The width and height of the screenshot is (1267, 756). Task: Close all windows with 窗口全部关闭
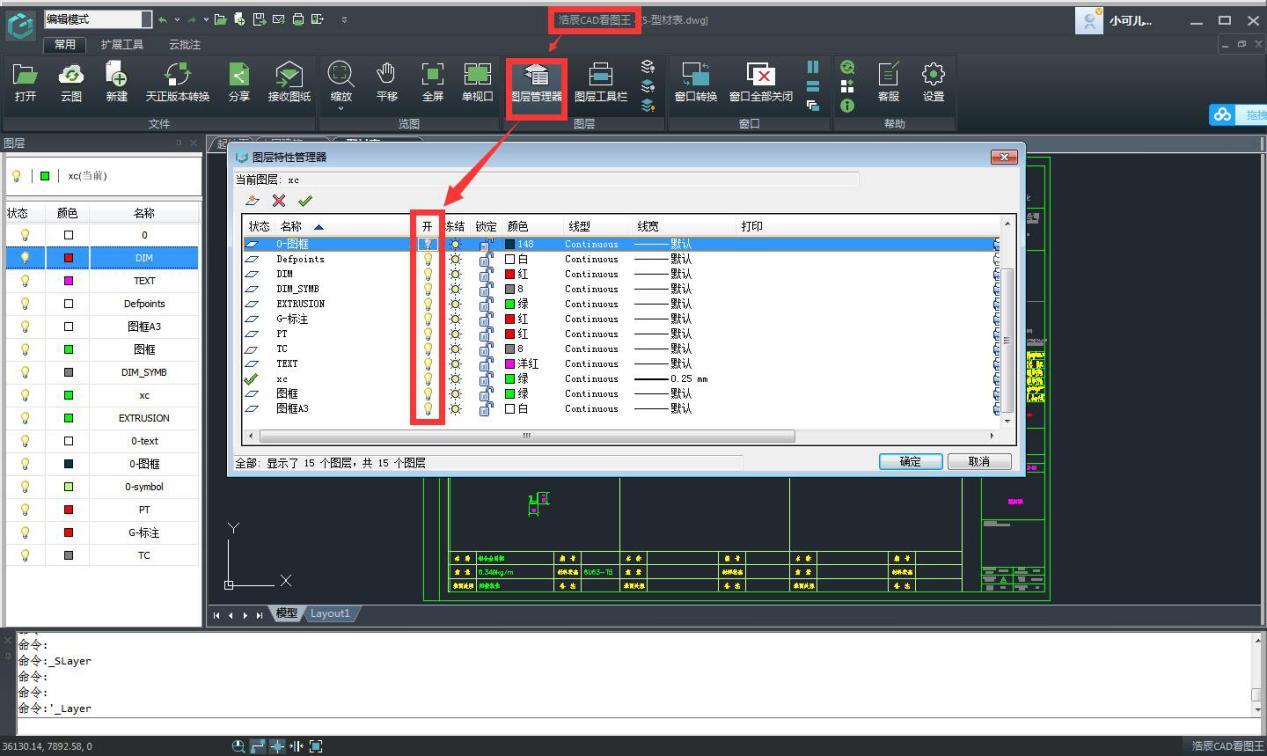[x=761, y=81]
